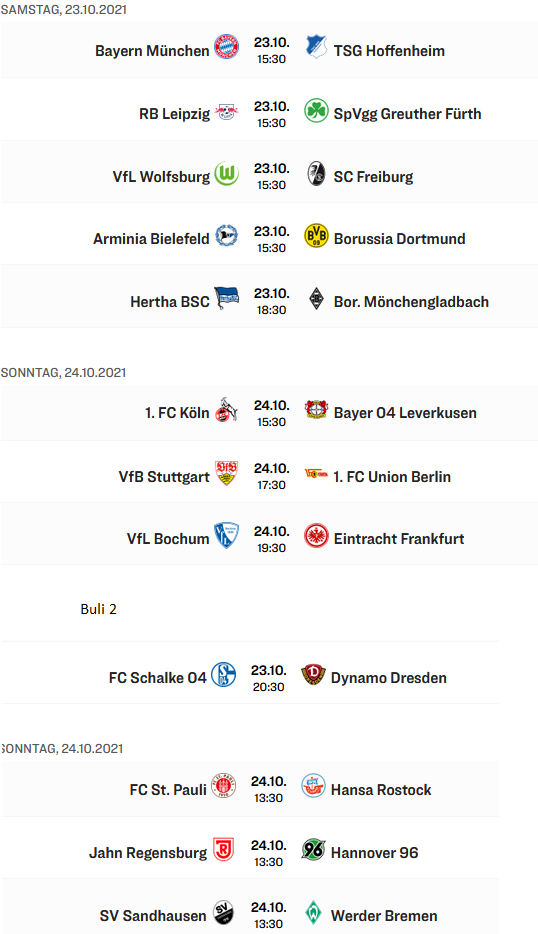Click the Bayern München club logo
Screen dimensions: 538x934
[x=226, y=46]
